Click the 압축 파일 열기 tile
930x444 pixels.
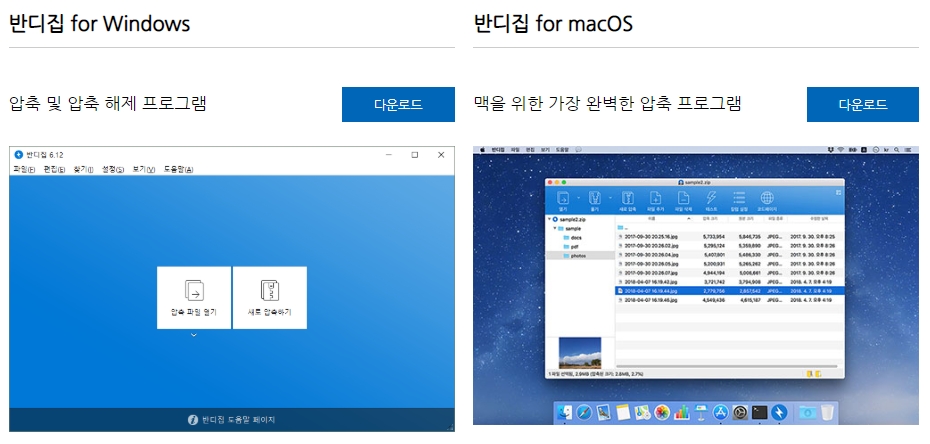coord(194,298)
